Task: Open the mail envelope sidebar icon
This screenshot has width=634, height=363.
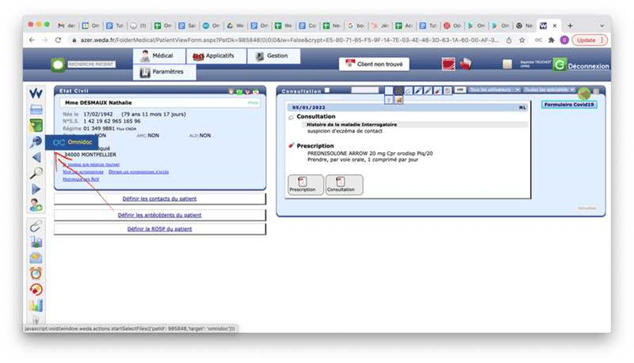Action: (36, 257)
